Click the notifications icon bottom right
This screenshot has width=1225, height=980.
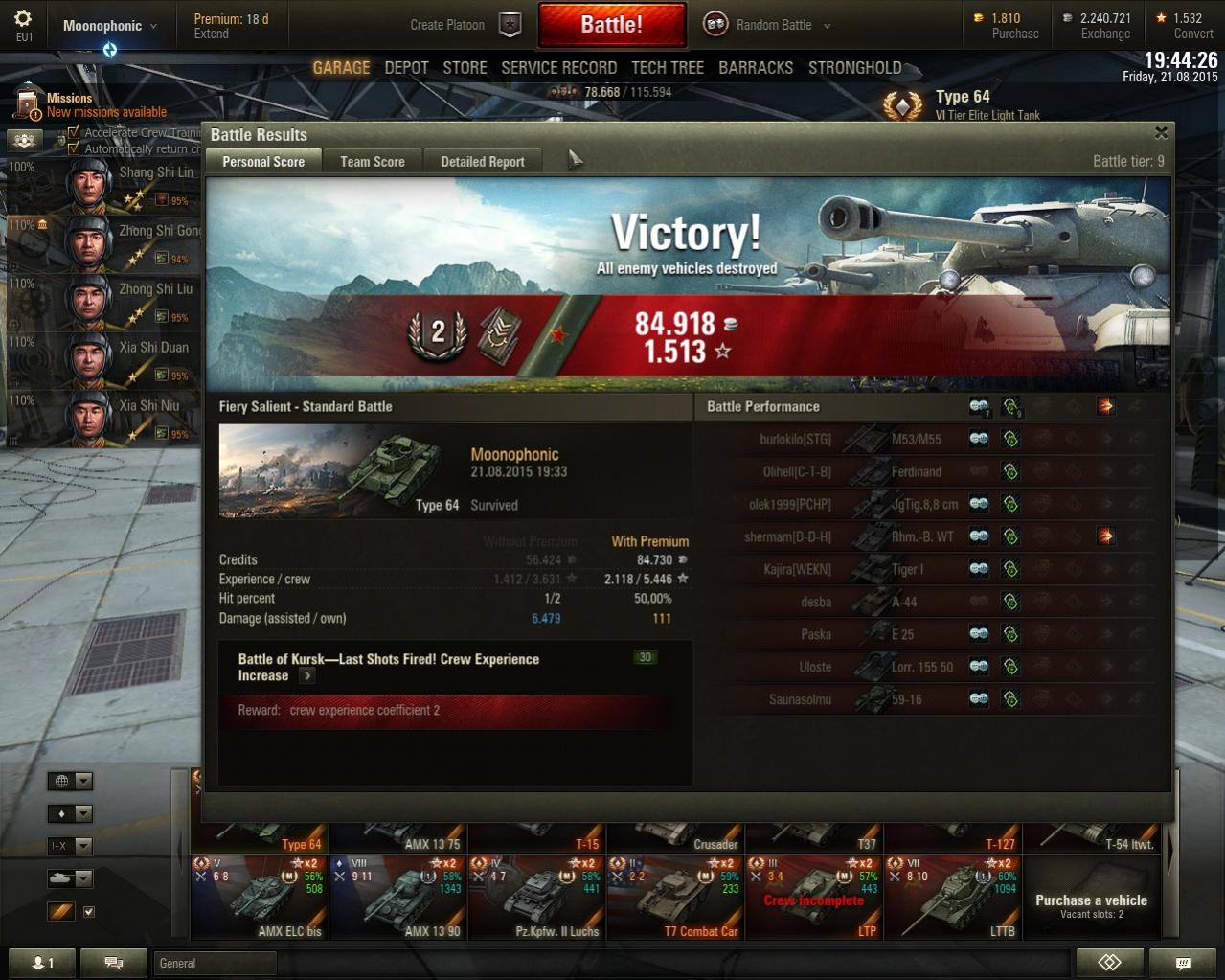1183,962
